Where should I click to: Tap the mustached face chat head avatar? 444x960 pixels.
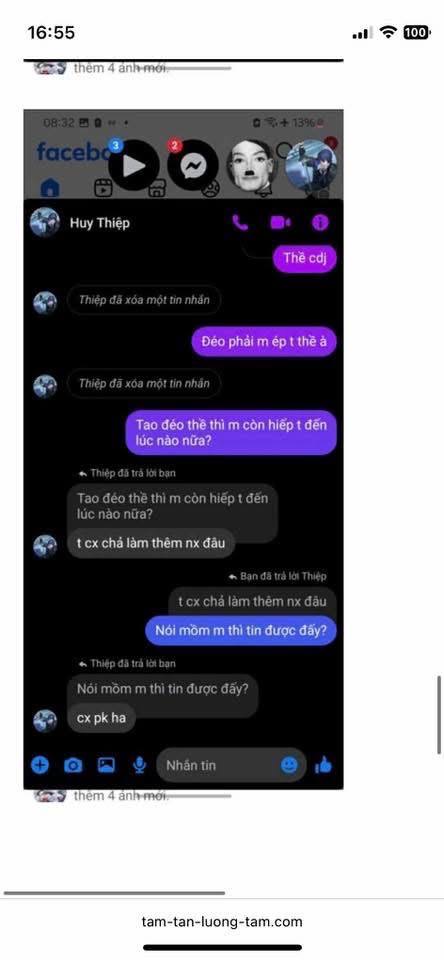(252, 164)
